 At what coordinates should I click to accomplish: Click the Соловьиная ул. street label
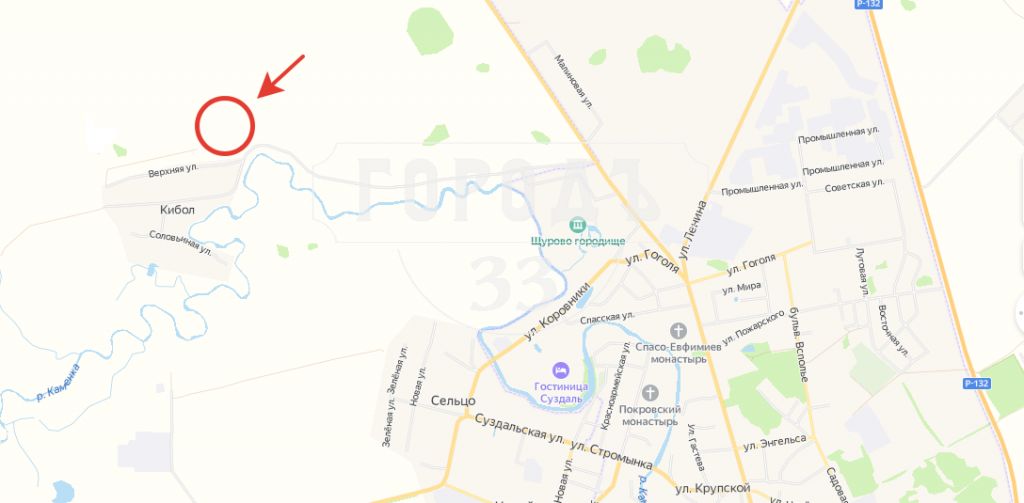pos(180,242)
